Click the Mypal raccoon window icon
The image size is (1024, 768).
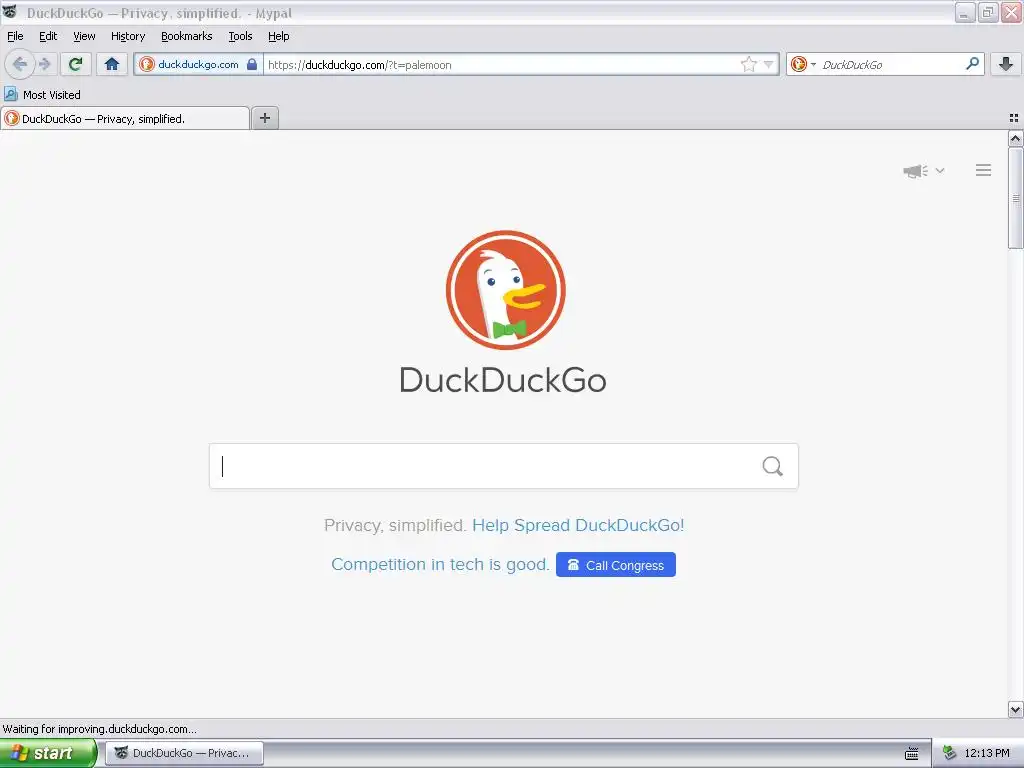coord(9,12)
